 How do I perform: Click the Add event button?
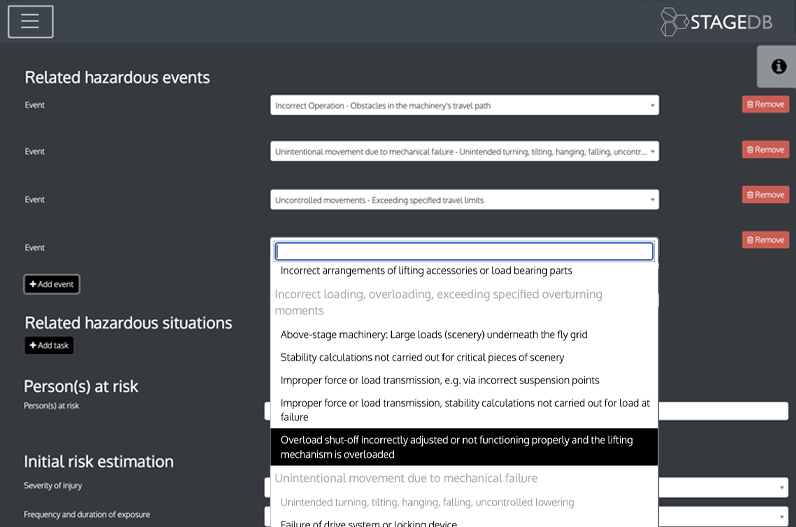[52, 284]
